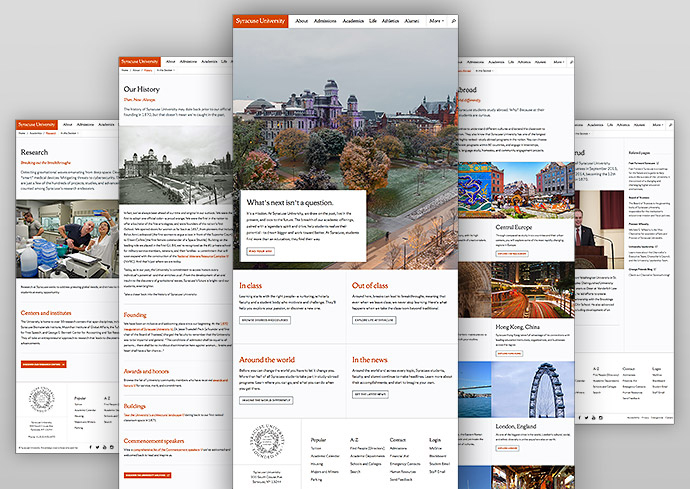Open About menu on center homepage
The width and height of the screenshot is (690, 489).
tap(301, 21)
